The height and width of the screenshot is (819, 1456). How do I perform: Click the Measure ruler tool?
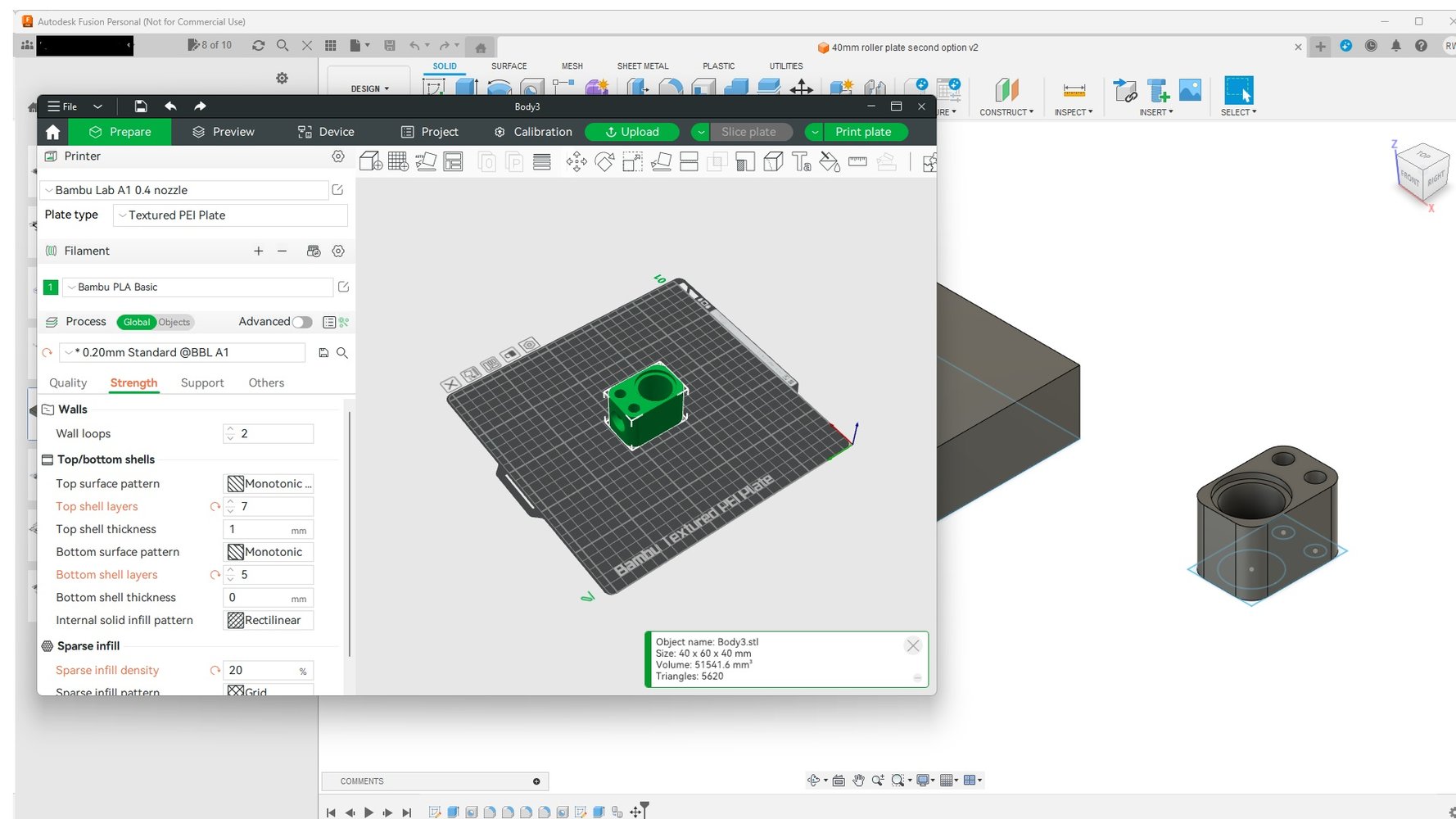click(x=857, y=162)
